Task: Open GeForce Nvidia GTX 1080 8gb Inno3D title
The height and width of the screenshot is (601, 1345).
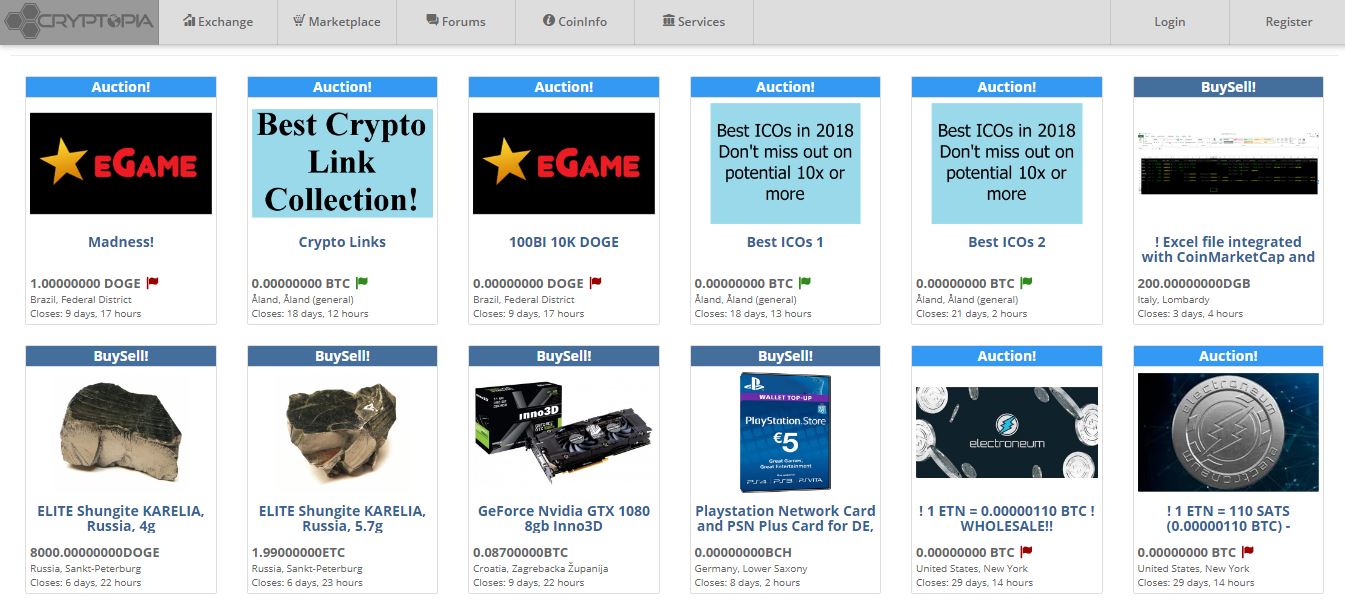Action: [564, 518]
